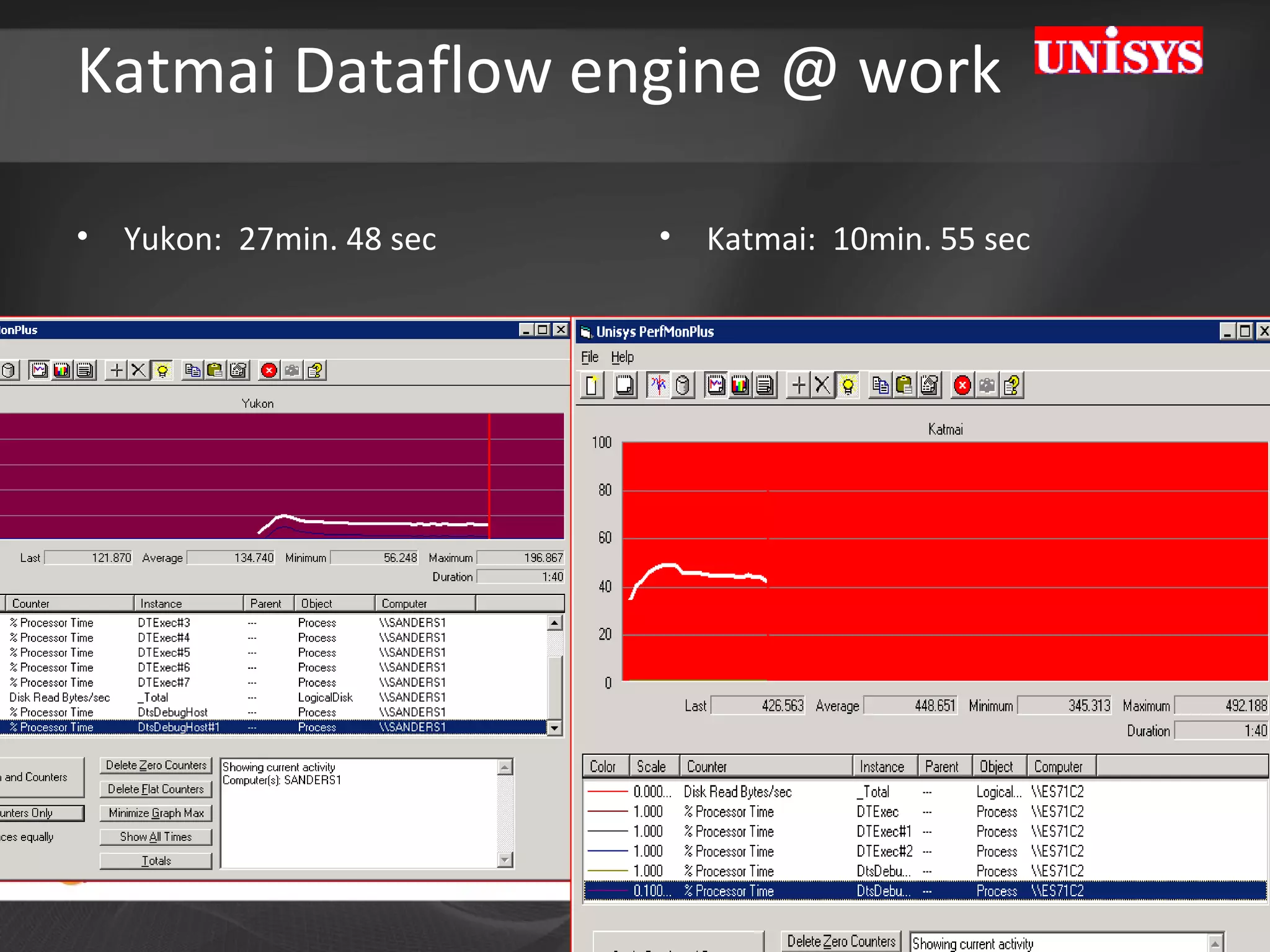Open Help icon in Katmai toolbar

tap(1011, 386)
